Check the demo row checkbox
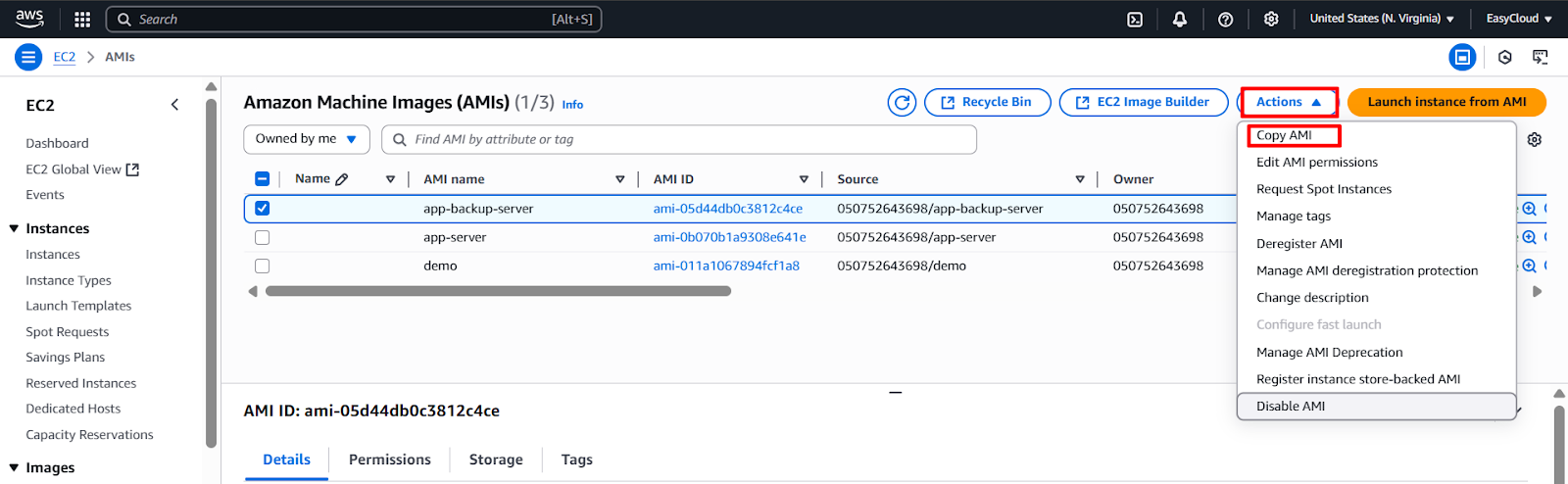This screenshot has width=1568, height=484. (x=262, y=266)
